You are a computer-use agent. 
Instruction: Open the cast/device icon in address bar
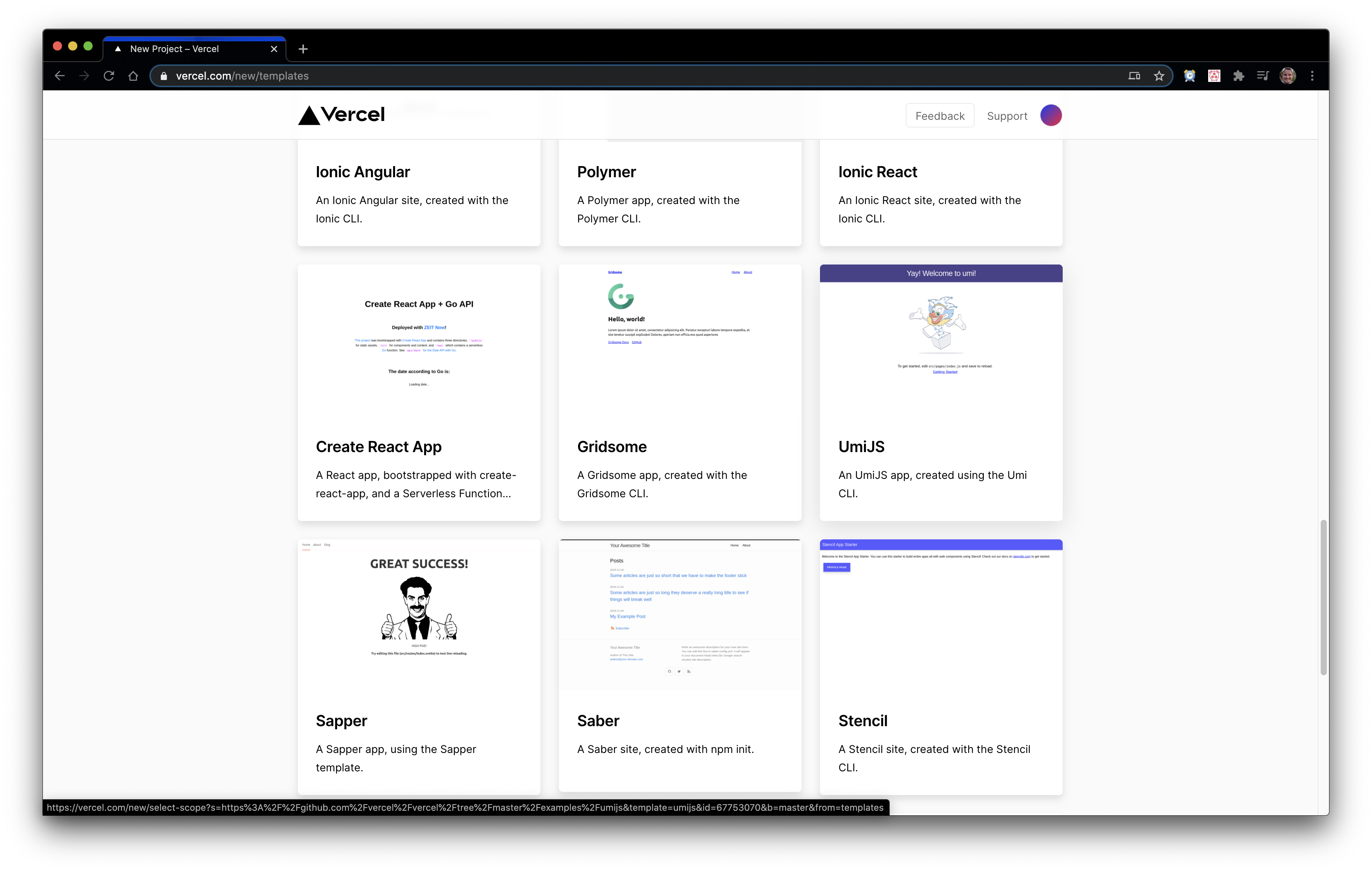click(x=1134, y=76)
